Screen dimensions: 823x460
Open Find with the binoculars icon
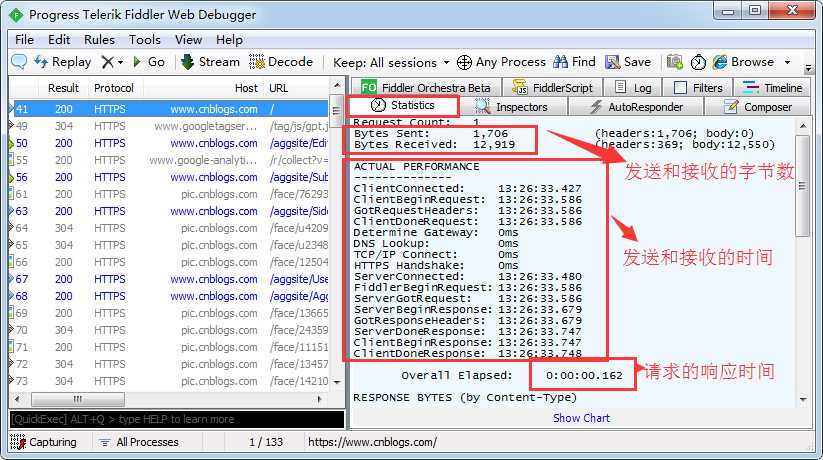click(574, 62)
